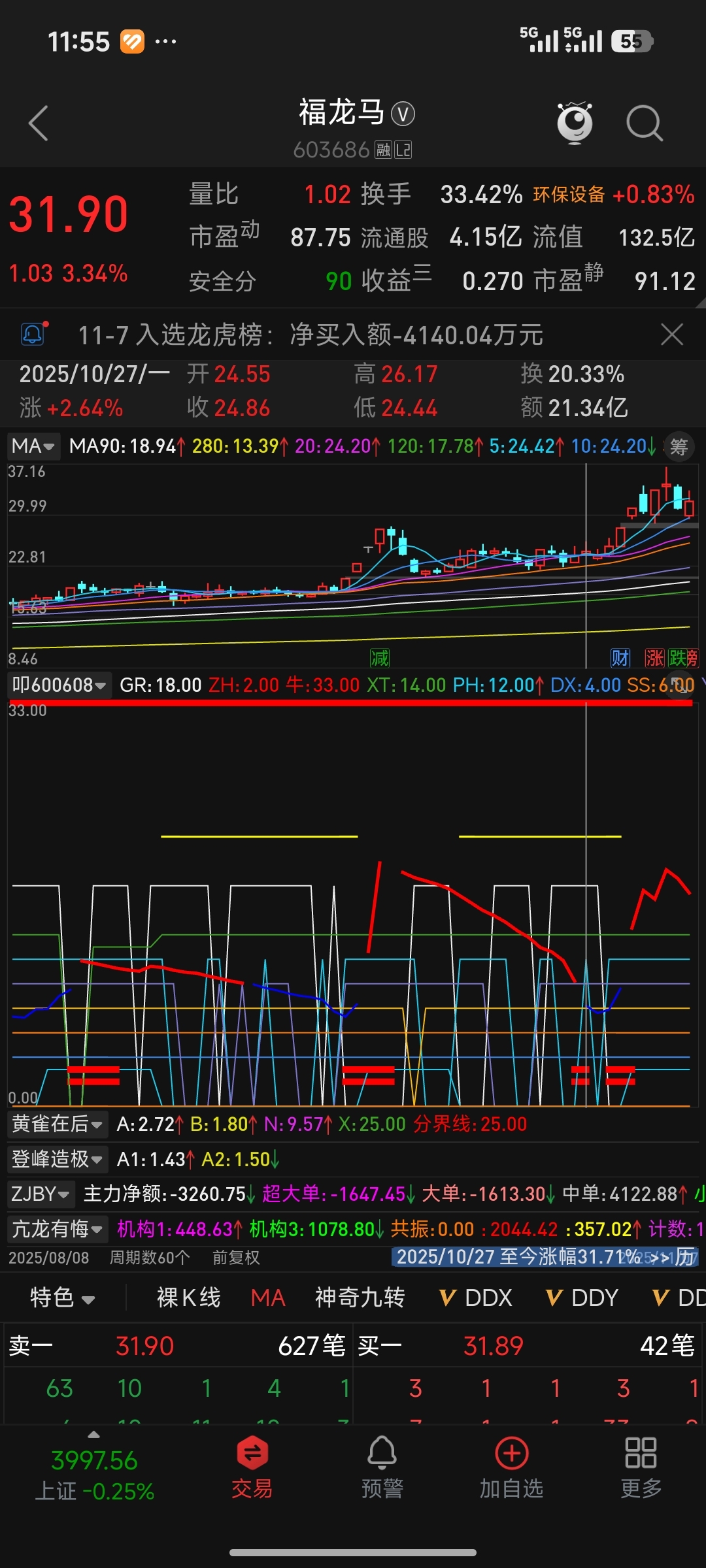Tap the 42笔 buy order count
706x1568 pixels.
[667, 1346]
